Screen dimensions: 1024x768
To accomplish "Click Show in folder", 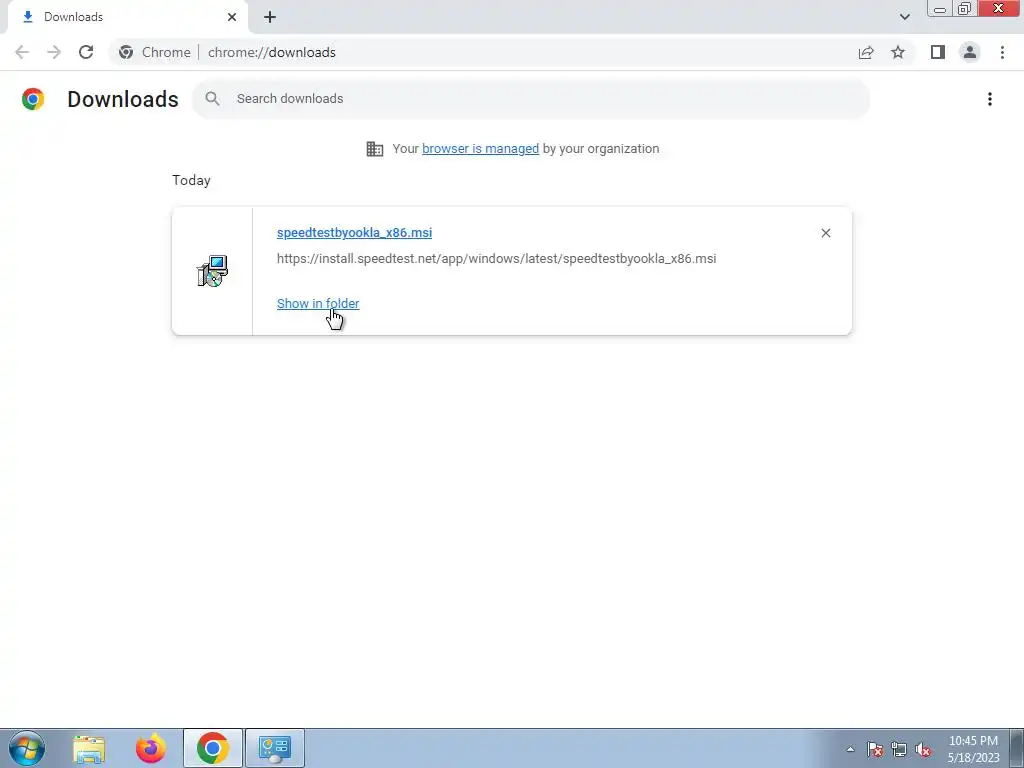I will coord(318,304).
